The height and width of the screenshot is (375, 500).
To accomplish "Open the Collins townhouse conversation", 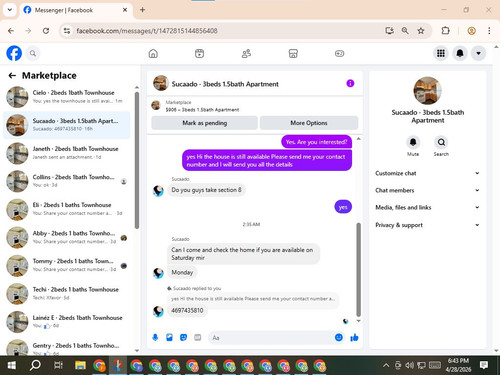I will tap(67, 181).
